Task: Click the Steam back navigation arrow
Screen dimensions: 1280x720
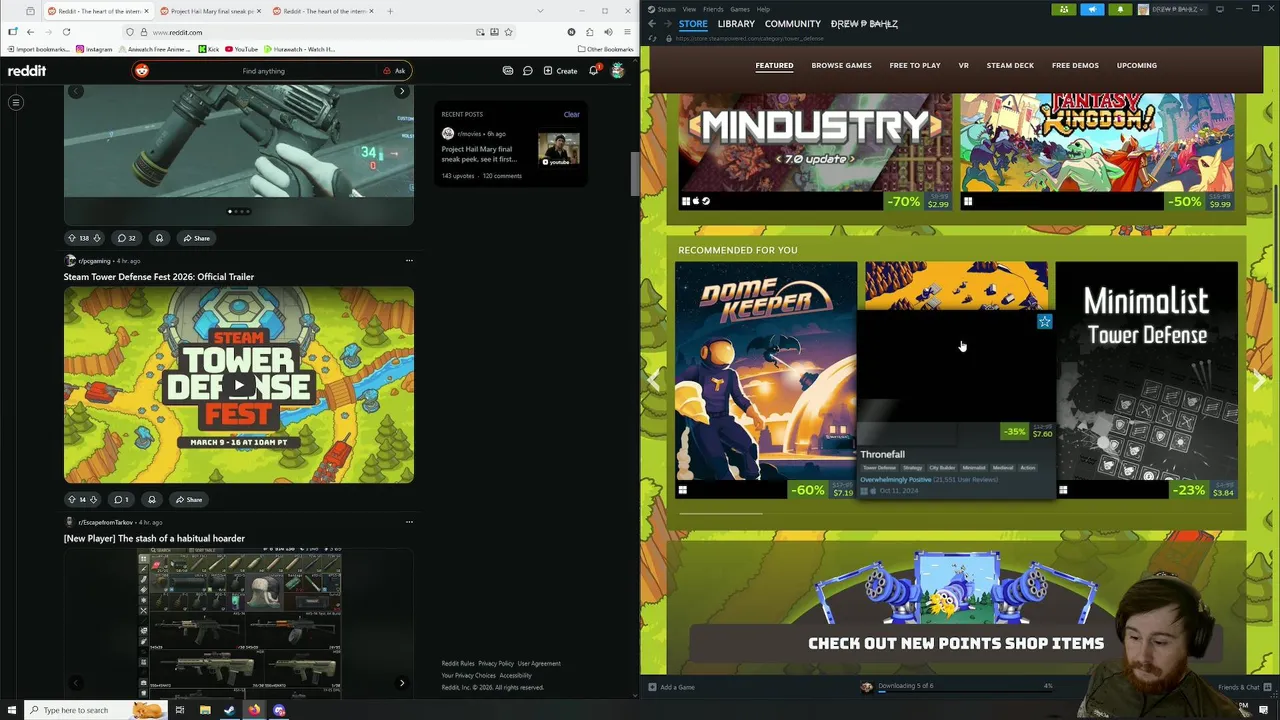Action: click(x=652, y=23)
